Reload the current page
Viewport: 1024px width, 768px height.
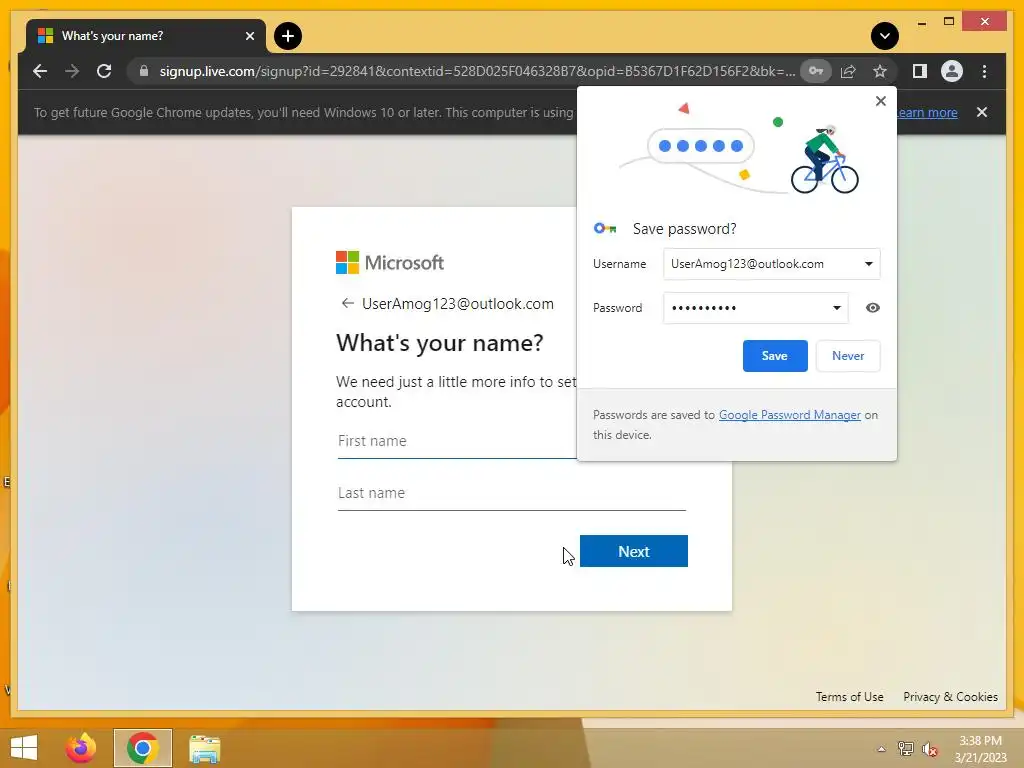point(104,71)
